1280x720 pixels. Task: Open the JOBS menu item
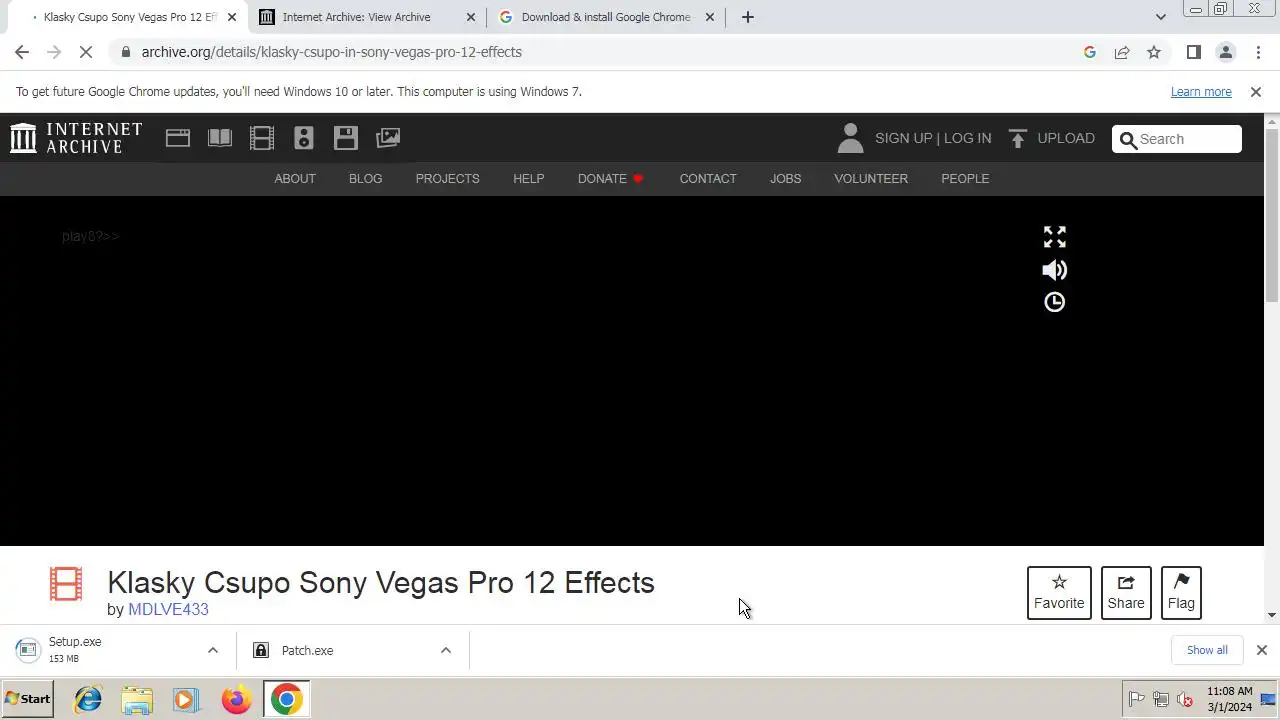point(785,179)
